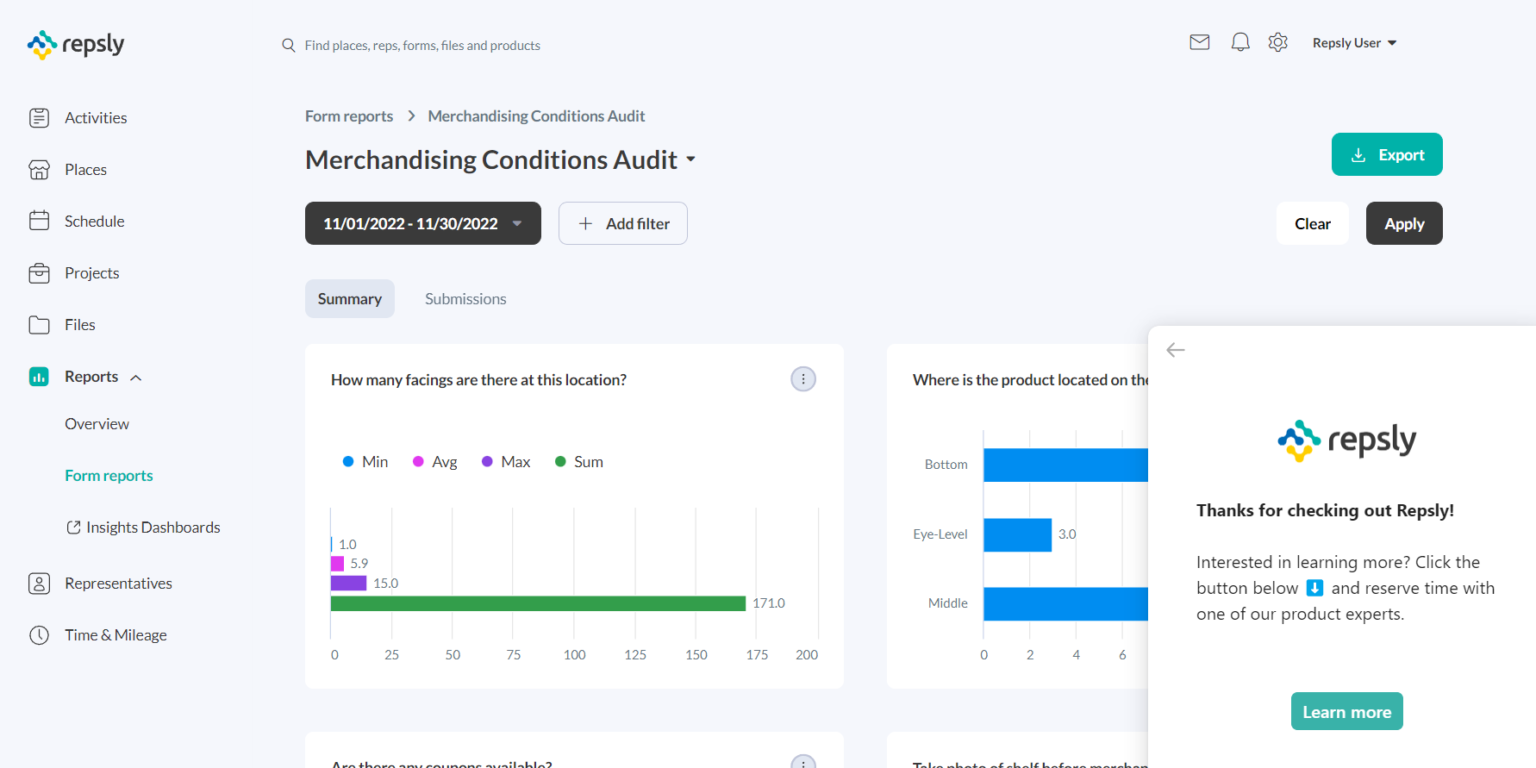The height and width of the screenshot is (768, 1536).
Task: Toggle the Min series in the legend
Action: tap(365, 461)
